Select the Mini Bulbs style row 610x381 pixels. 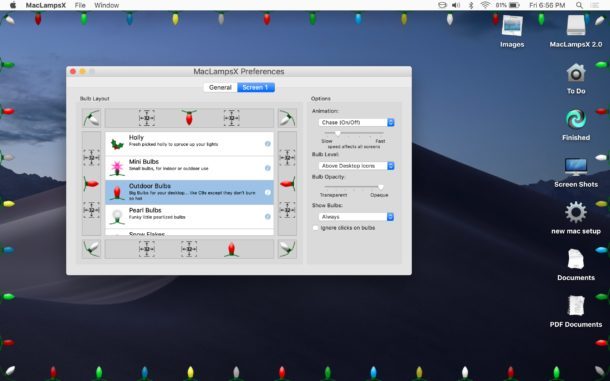pos(189,168)
